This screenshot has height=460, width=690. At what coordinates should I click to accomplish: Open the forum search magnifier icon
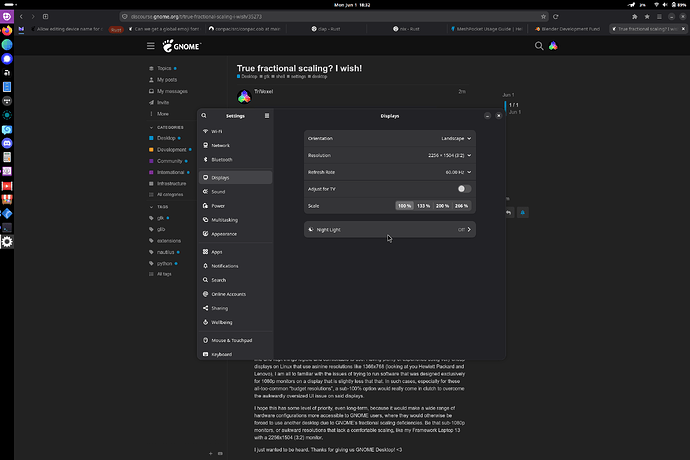coord(539,46)
